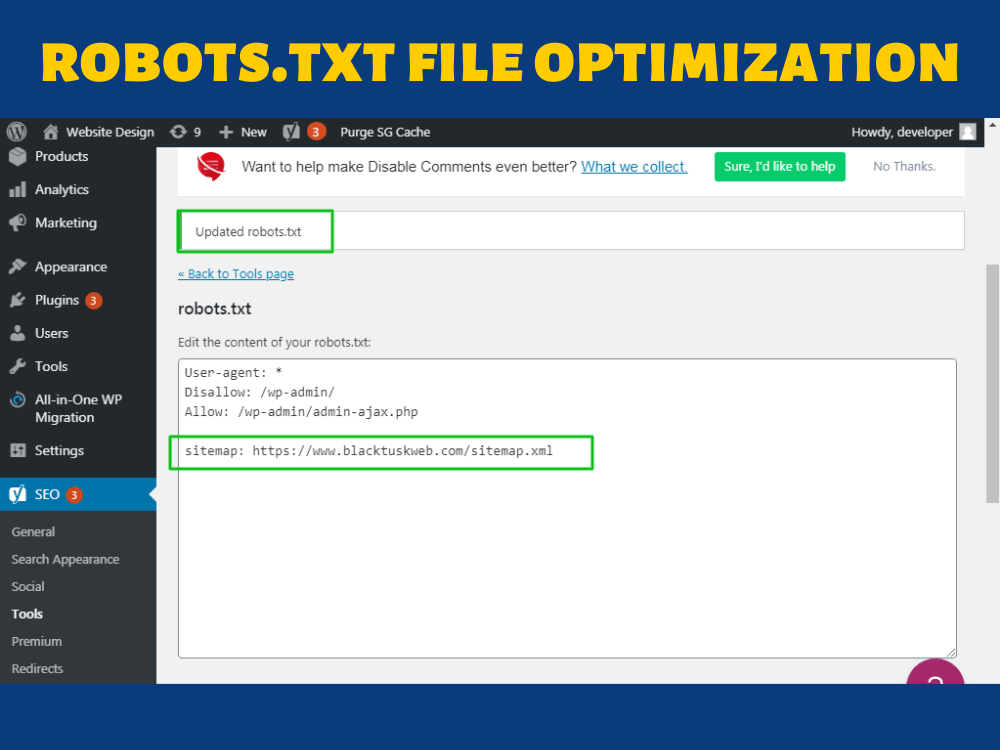Select the SEO menu item

coord(47,494)
